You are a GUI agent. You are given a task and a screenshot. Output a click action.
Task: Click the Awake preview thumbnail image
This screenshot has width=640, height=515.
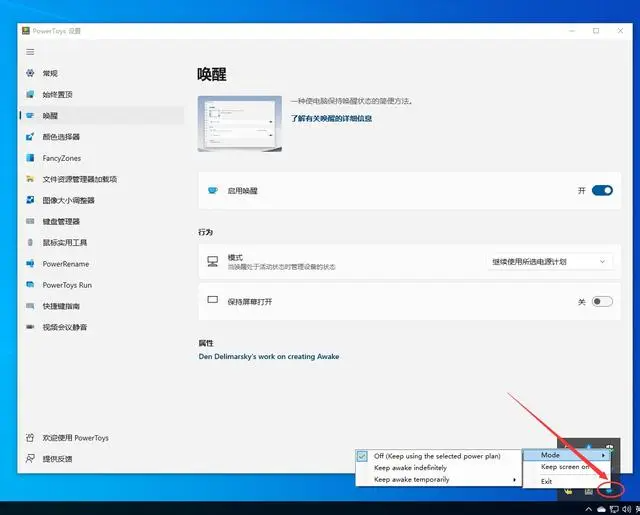click(x=240, y=124)
